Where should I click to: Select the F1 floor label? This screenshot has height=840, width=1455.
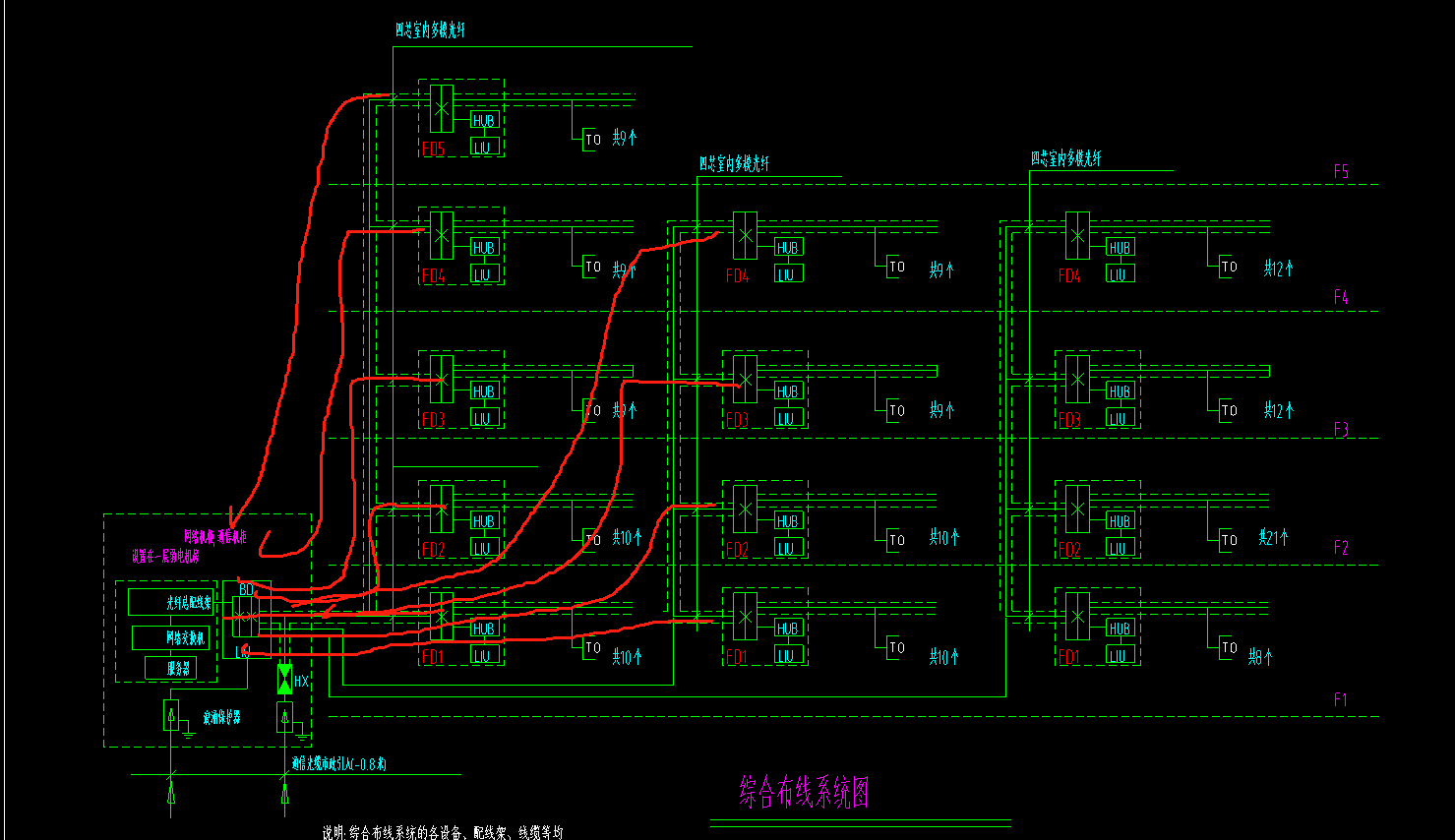click(x=1340, y=699)
